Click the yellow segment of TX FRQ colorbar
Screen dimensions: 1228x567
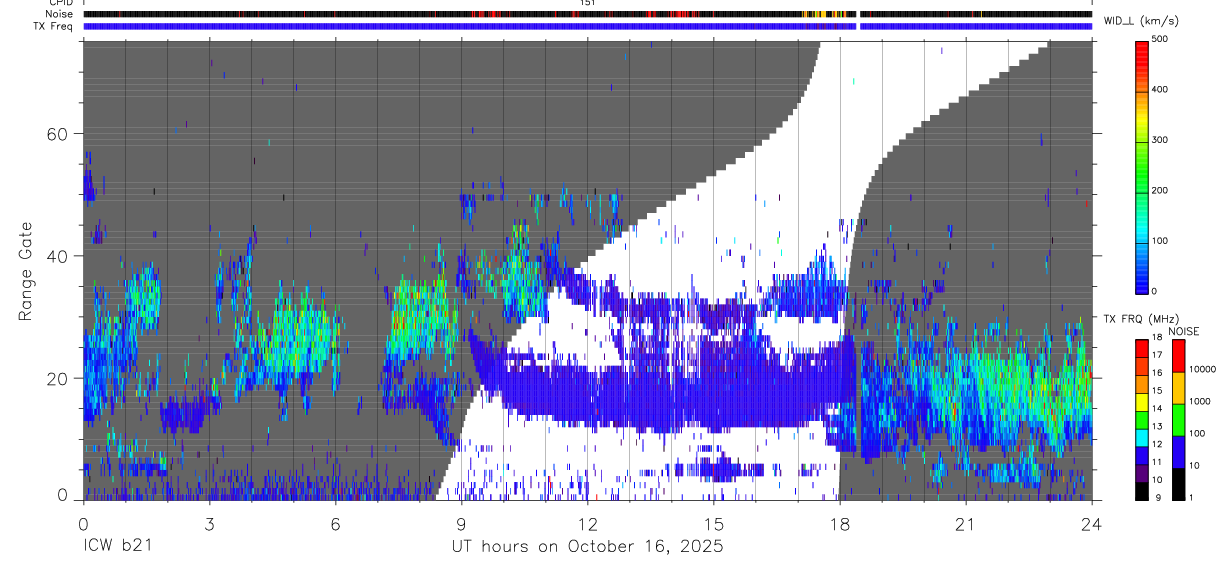pos(1143,401)
